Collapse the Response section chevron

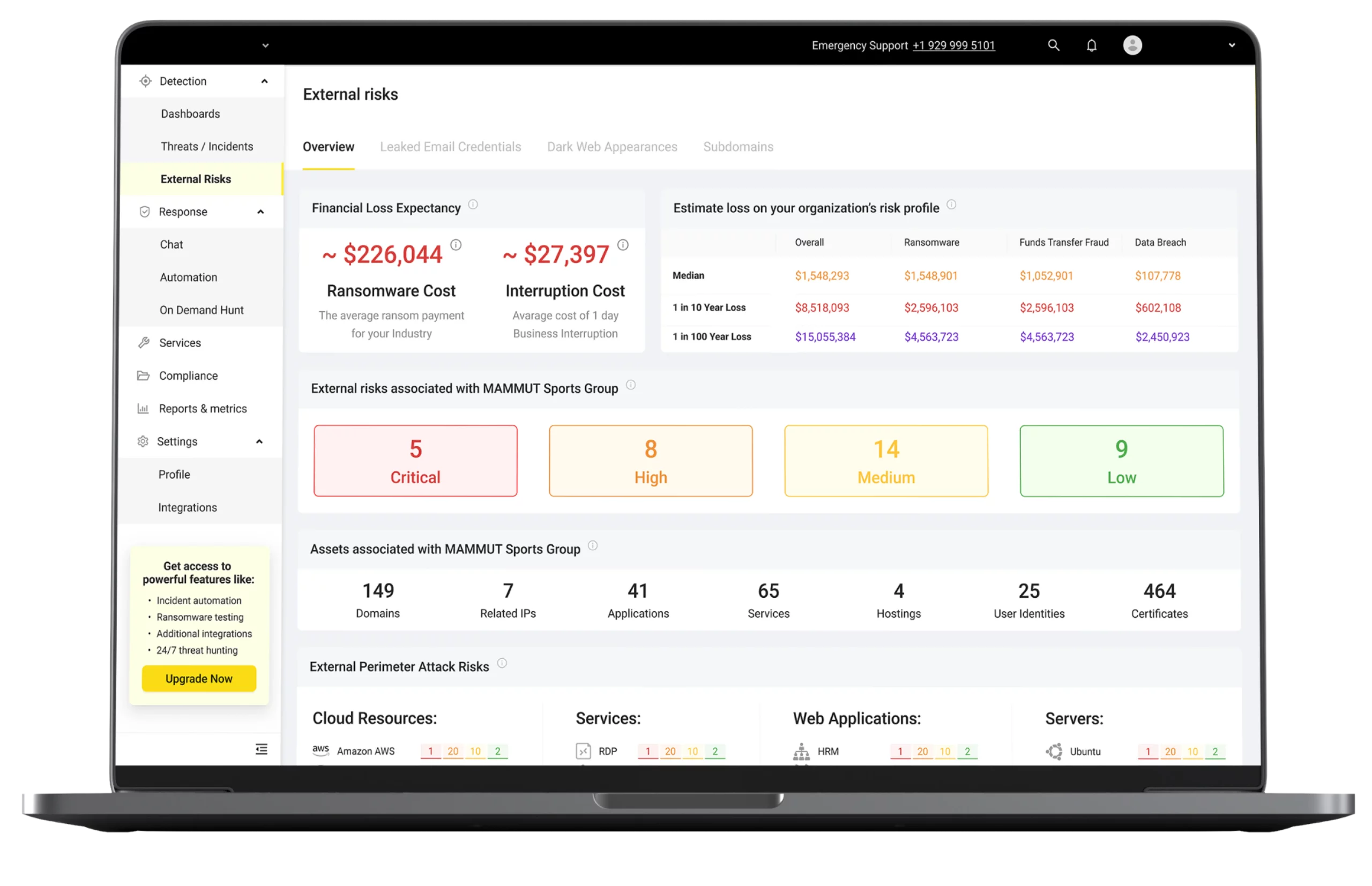click(x=260, y=212)
